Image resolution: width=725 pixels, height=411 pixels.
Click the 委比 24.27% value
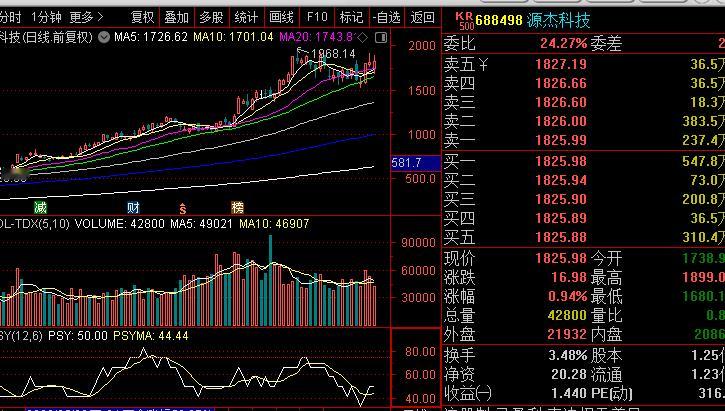(563, 44)
